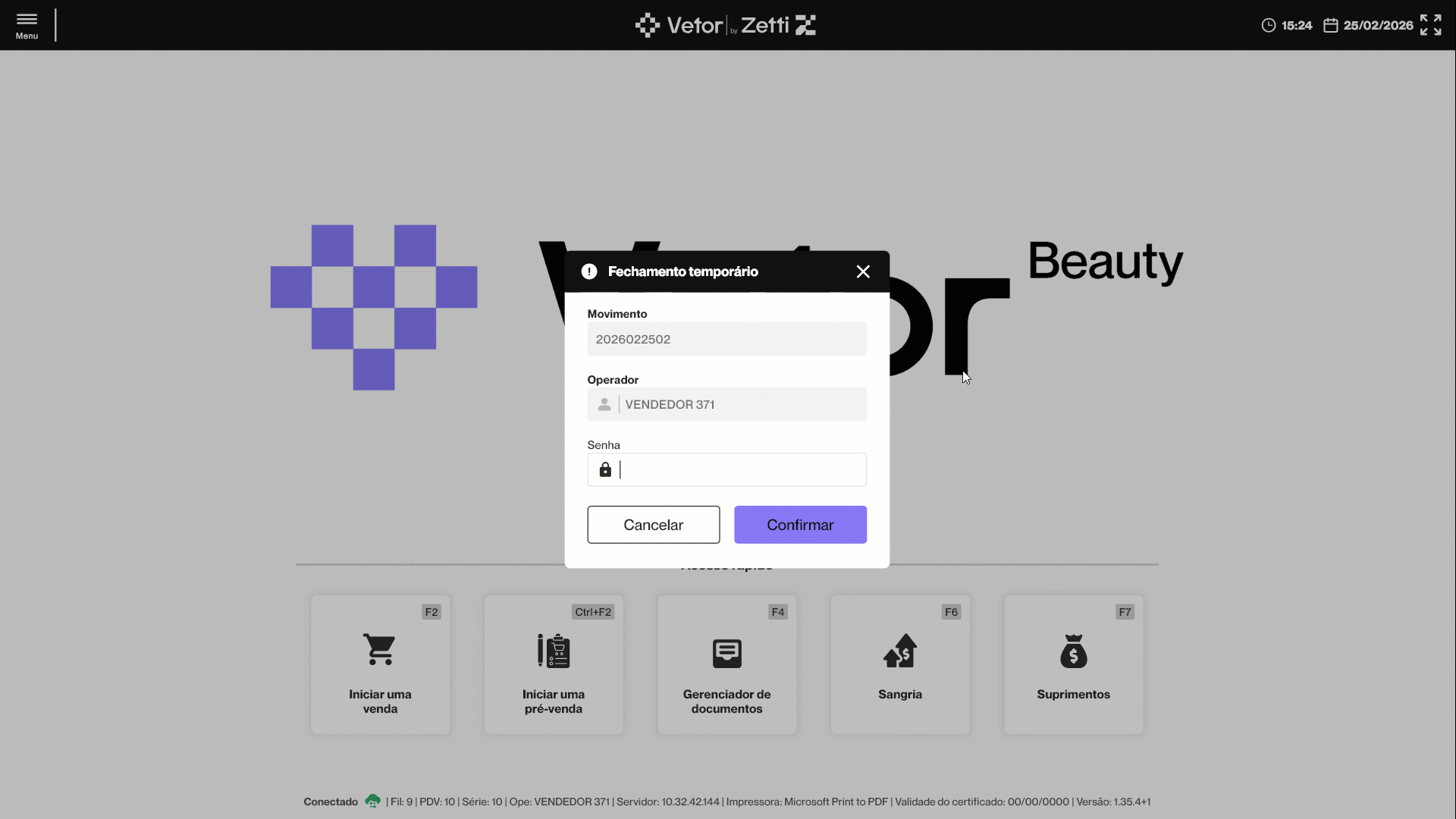Click the alert icon in dialog header
The width and height of the screenshot is (1456, 819).
[589, 271]
